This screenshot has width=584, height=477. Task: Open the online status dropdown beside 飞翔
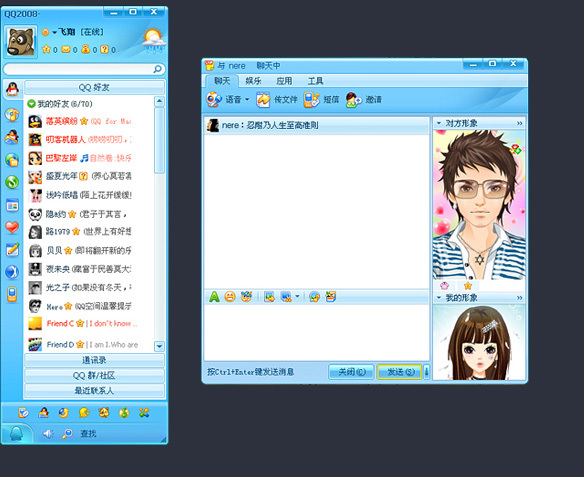click(54, 32)
